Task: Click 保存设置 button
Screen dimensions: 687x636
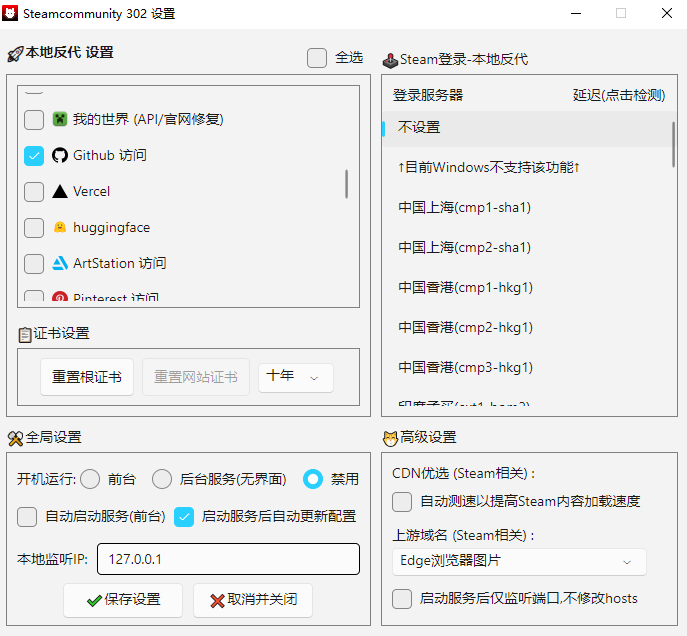Action: tap(123, 600)
